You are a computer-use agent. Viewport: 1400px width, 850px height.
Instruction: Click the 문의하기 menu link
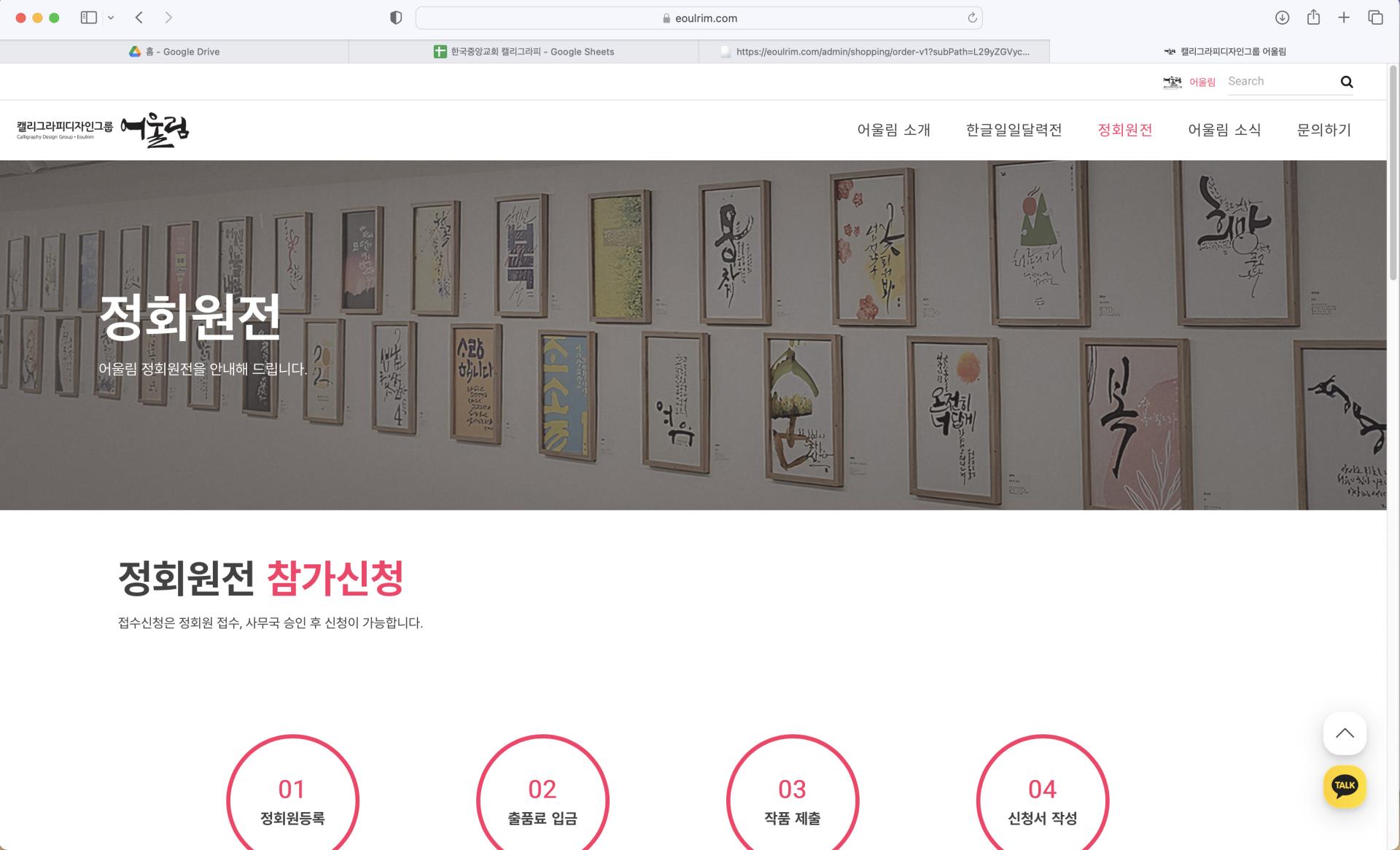click(1323, 130)
